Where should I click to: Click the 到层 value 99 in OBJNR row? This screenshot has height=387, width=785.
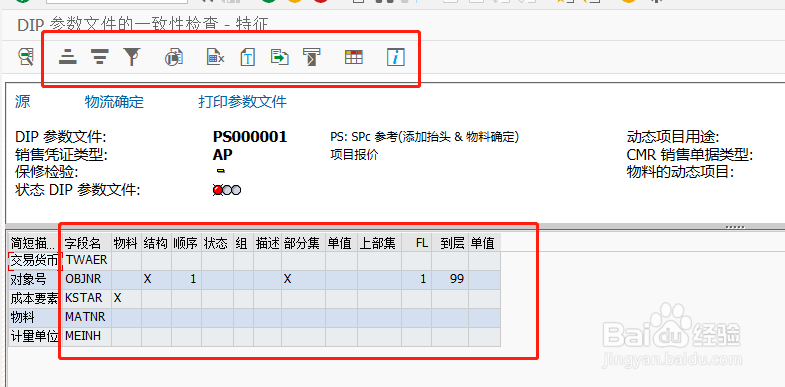pos(457,279)
